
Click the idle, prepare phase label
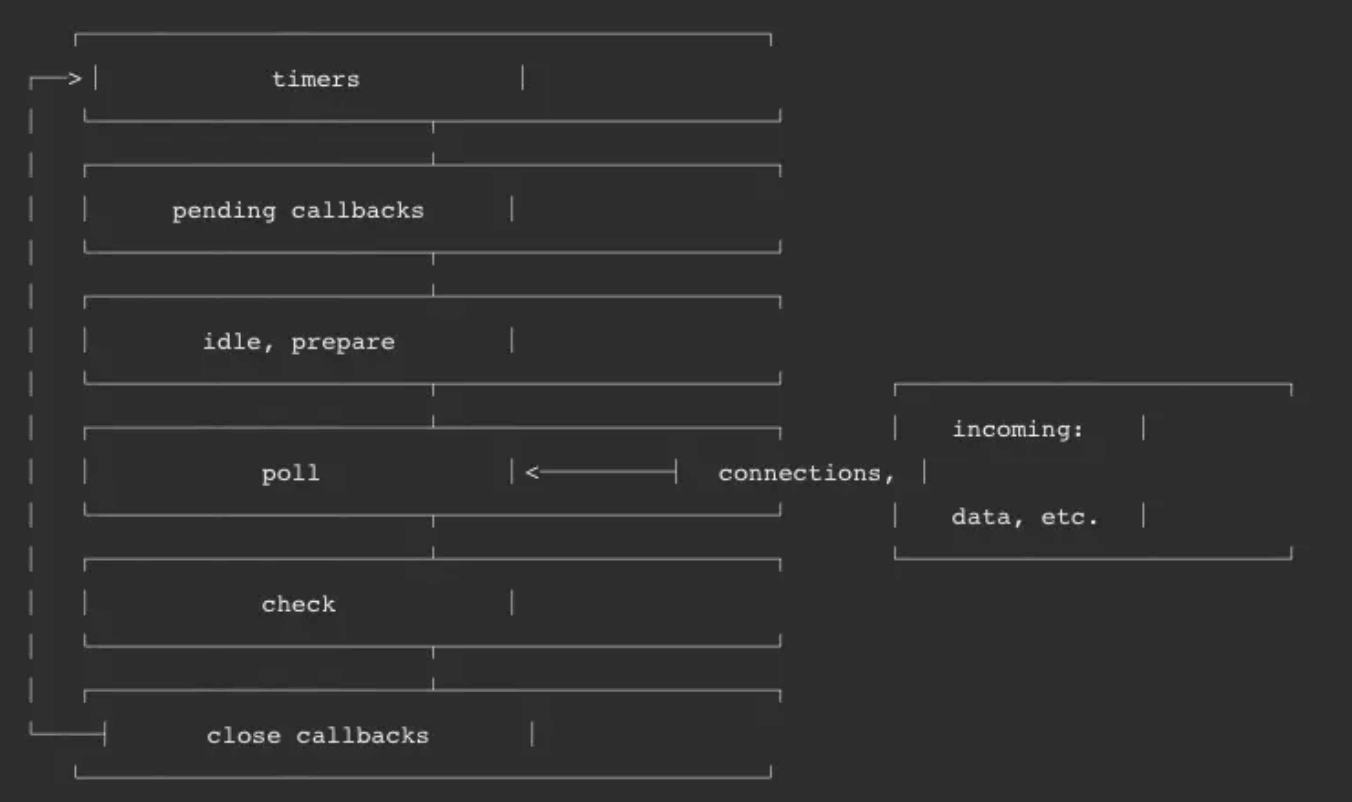(298, 342)
